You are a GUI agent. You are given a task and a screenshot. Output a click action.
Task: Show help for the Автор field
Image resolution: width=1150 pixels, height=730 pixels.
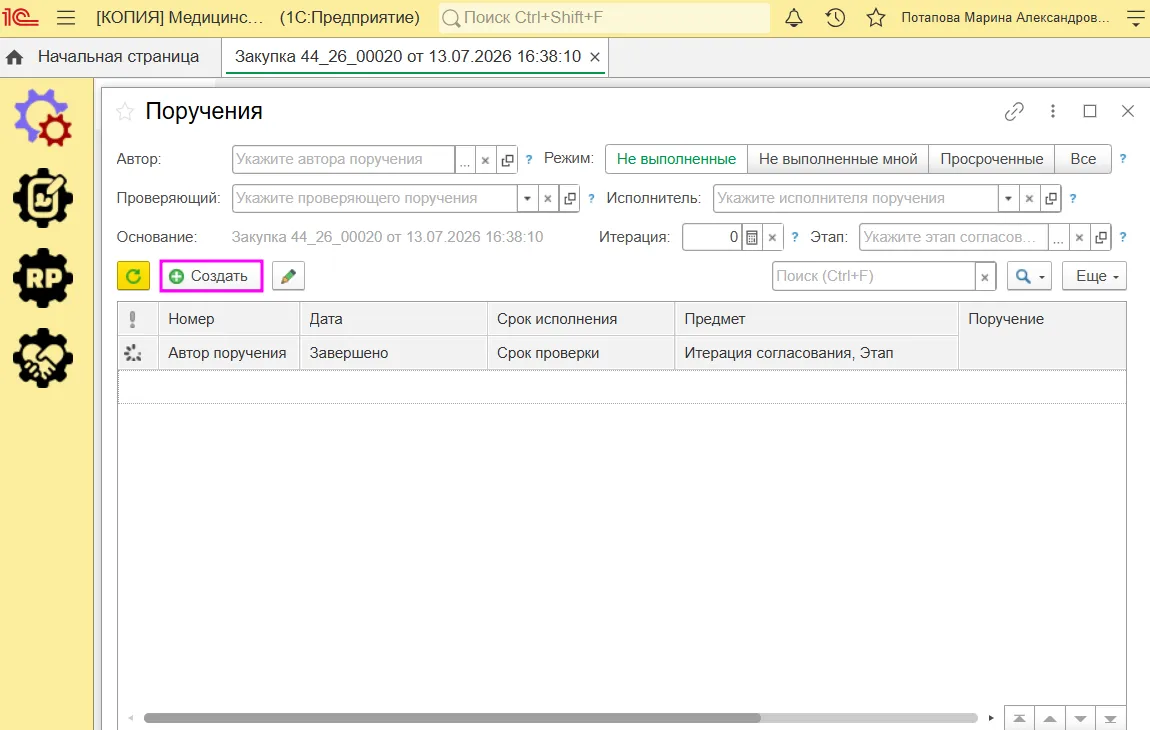click(529, 159)
